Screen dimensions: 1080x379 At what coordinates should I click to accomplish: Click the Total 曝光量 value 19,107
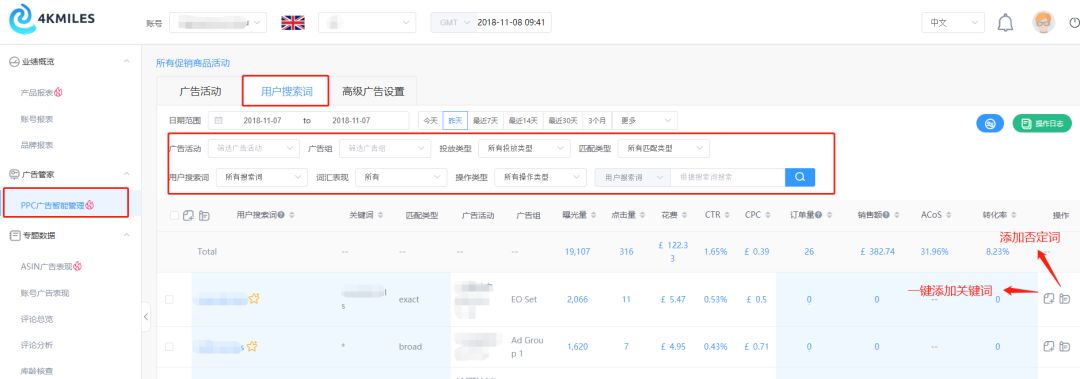point(577,252)
